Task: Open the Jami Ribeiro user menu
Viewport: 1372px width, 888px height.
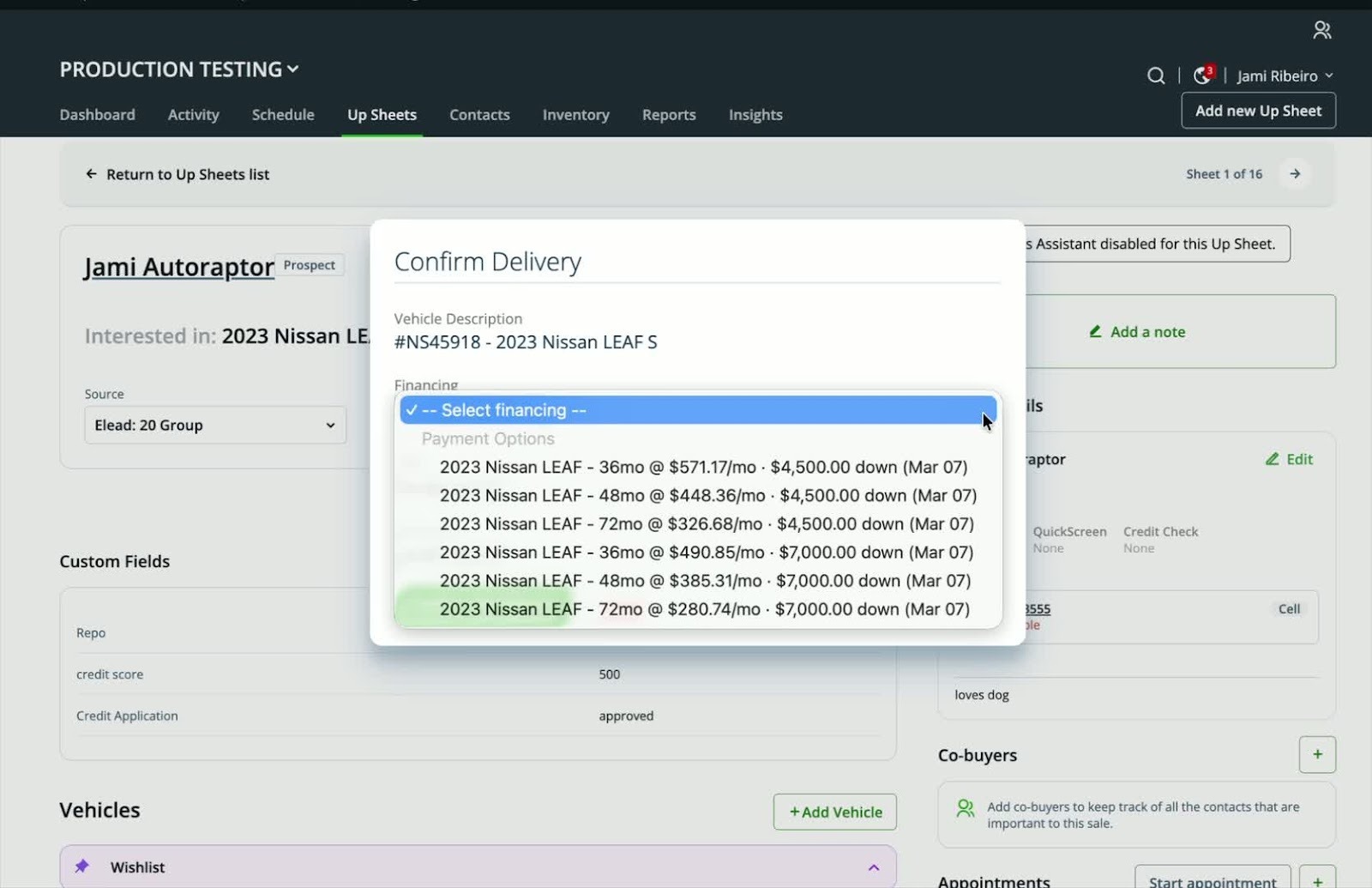Action: 1284,76
